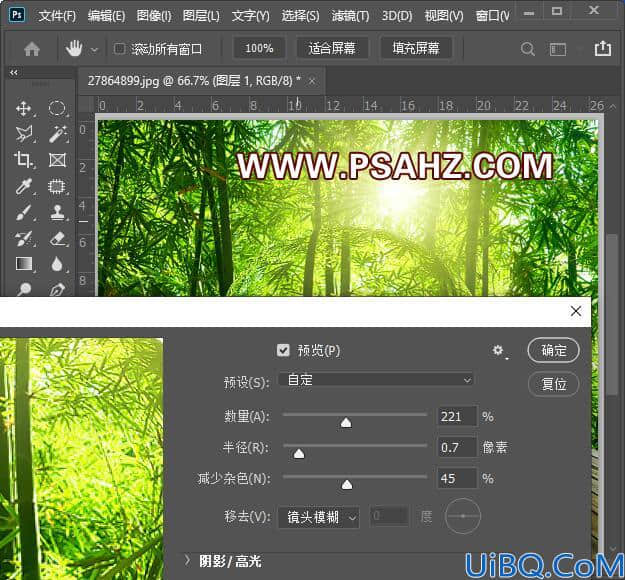Screen dimensions: 625x580
Task: Click the Share image icon
Action: pos(602,48)
